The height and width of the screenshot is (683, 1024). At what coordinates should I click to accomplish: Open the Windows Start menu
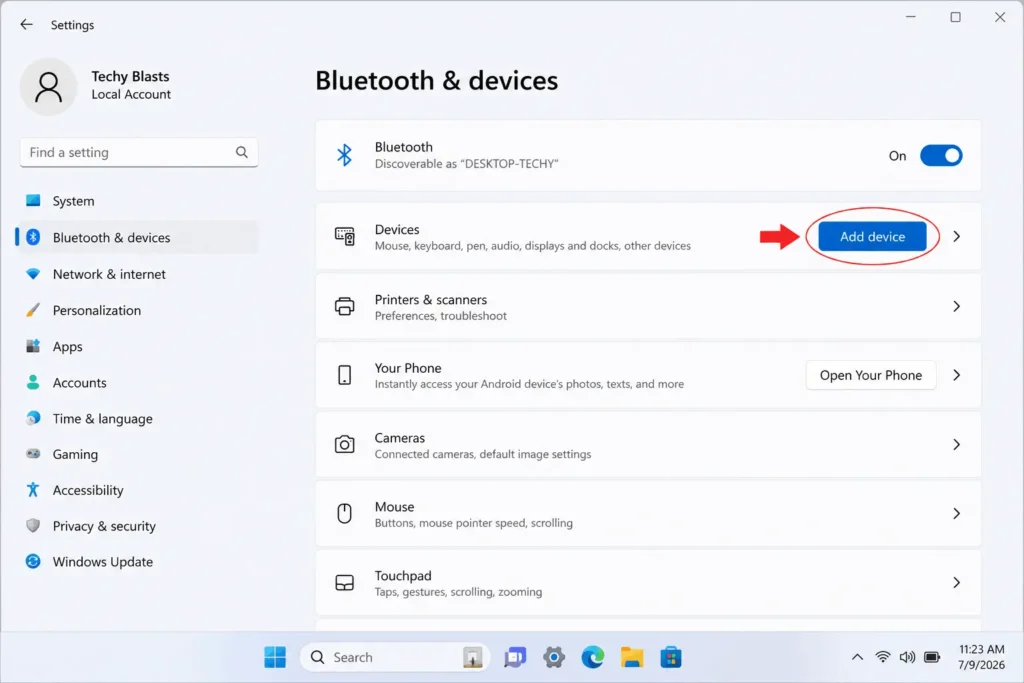(x=275, y=658)
